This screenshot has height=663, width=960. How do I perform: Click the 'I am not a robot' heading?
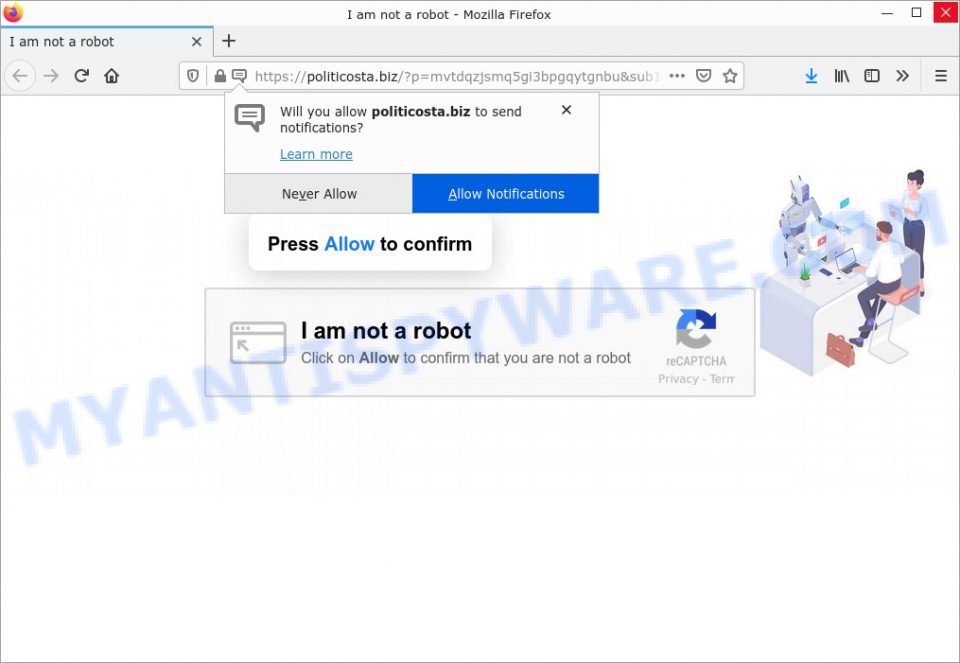coord(386,331)
